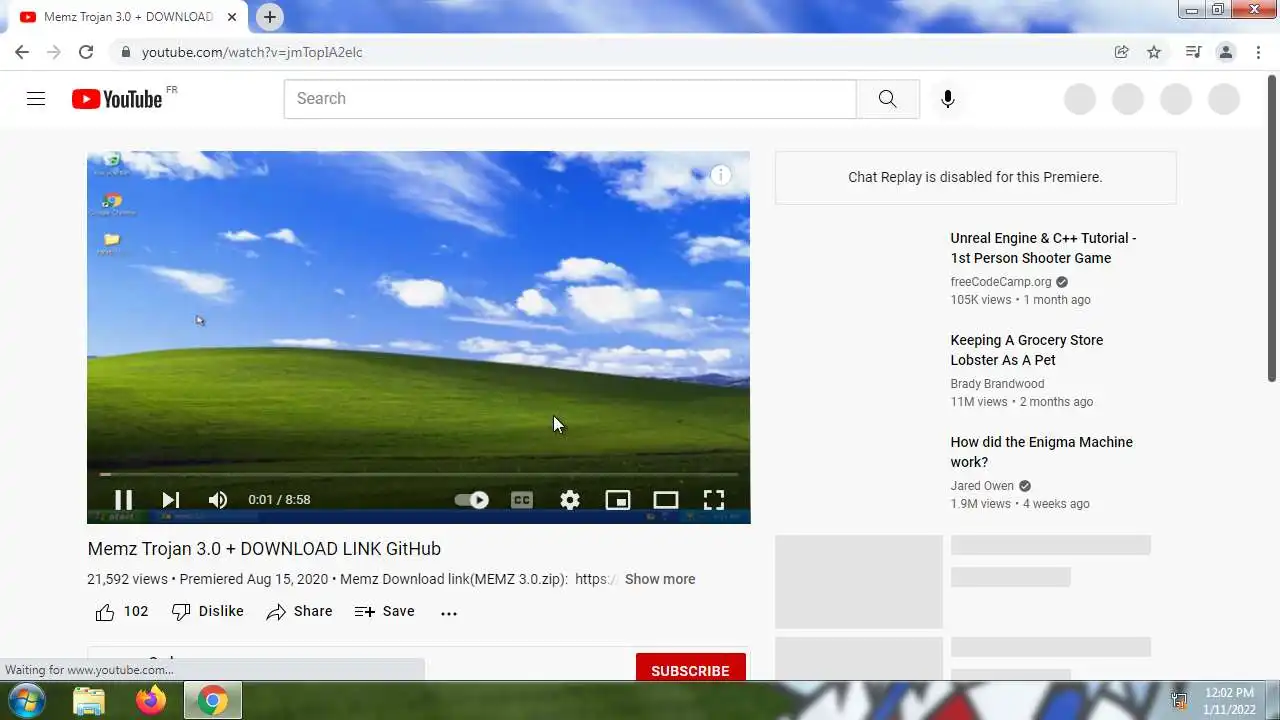Open a new browser tab
Image resolution: width=1280 pixels, height=720 pixels.
(270, 17)
